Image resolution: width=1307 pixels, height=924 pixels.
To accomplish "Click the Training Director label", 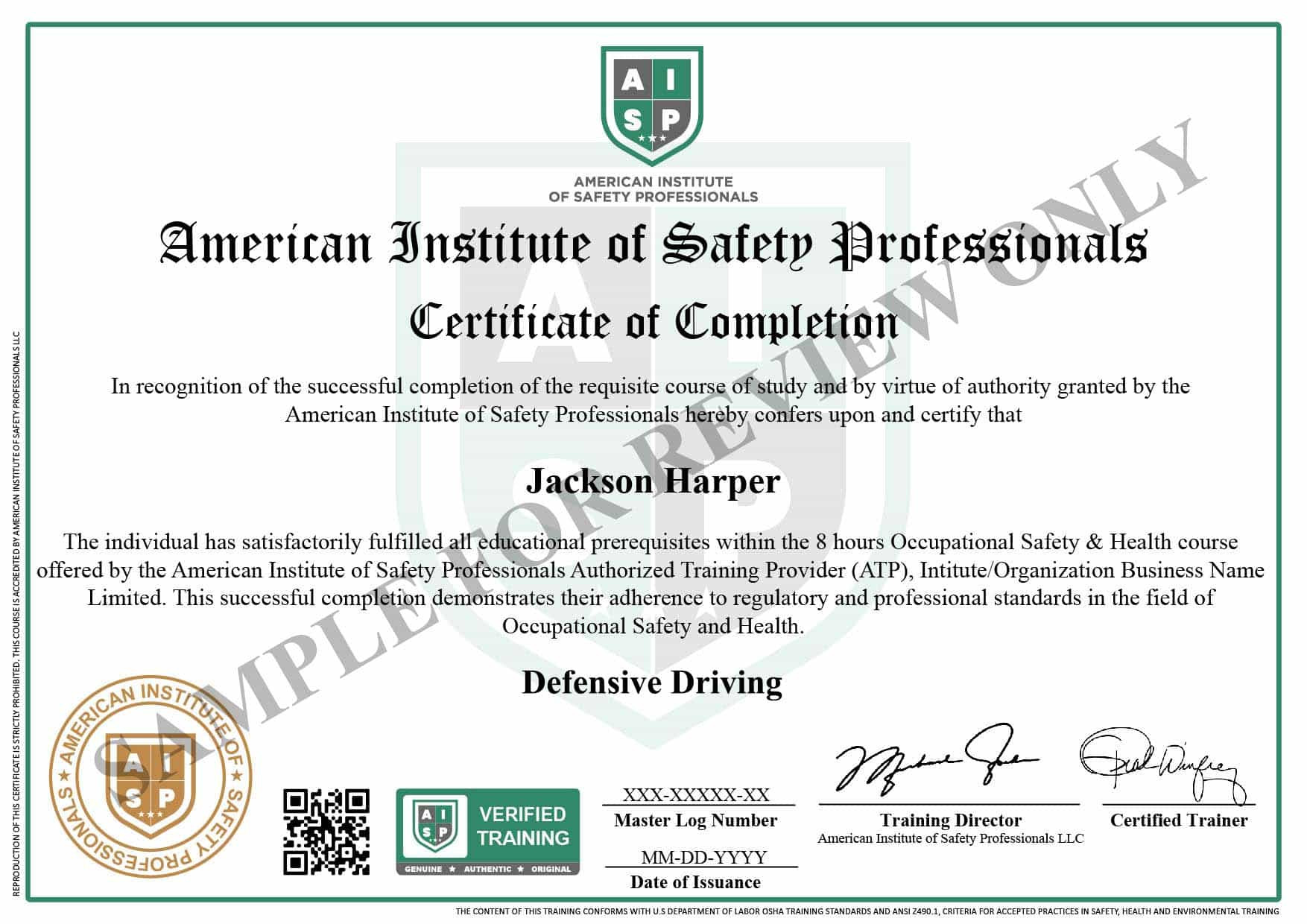I will pyautogui.click(x=950, y=820).
